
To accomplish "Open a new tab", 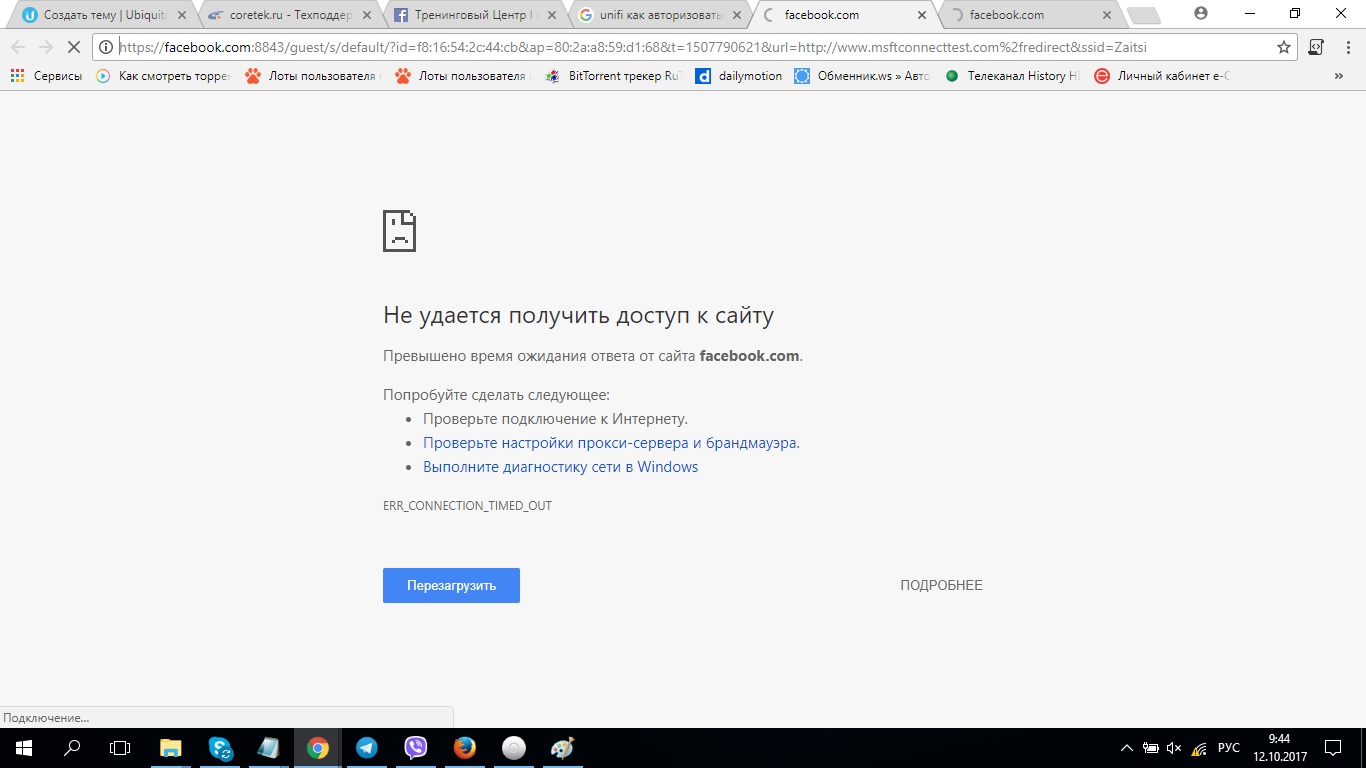I will [x=1144, y=16].
